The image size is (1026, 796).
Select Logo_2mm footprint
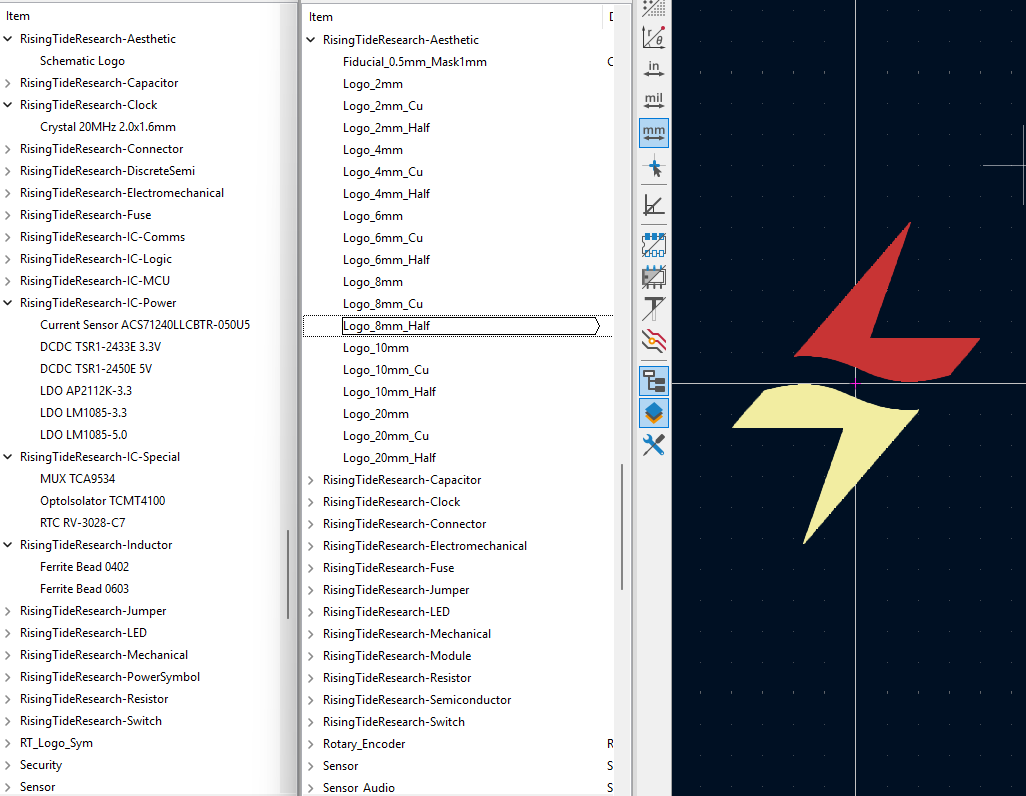pos(373,84)
